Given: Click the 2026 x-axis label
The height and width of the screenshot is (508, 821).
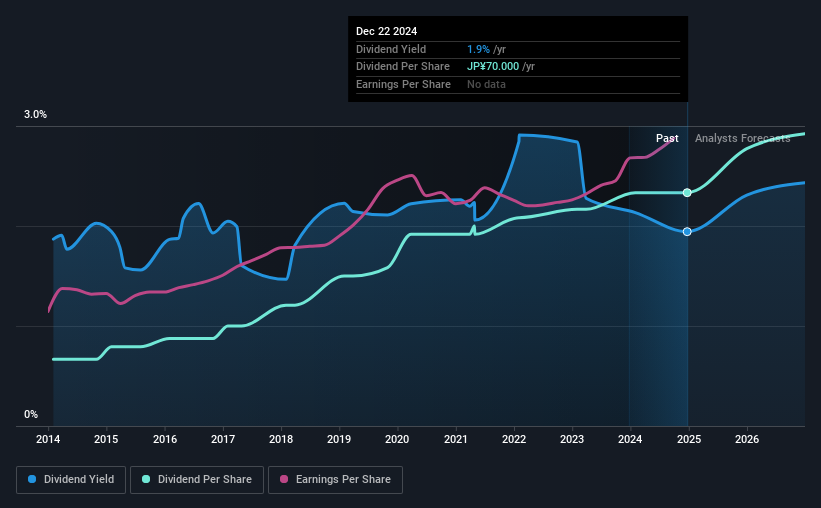Looking at the screenshot, I should (x=747, y=439).
